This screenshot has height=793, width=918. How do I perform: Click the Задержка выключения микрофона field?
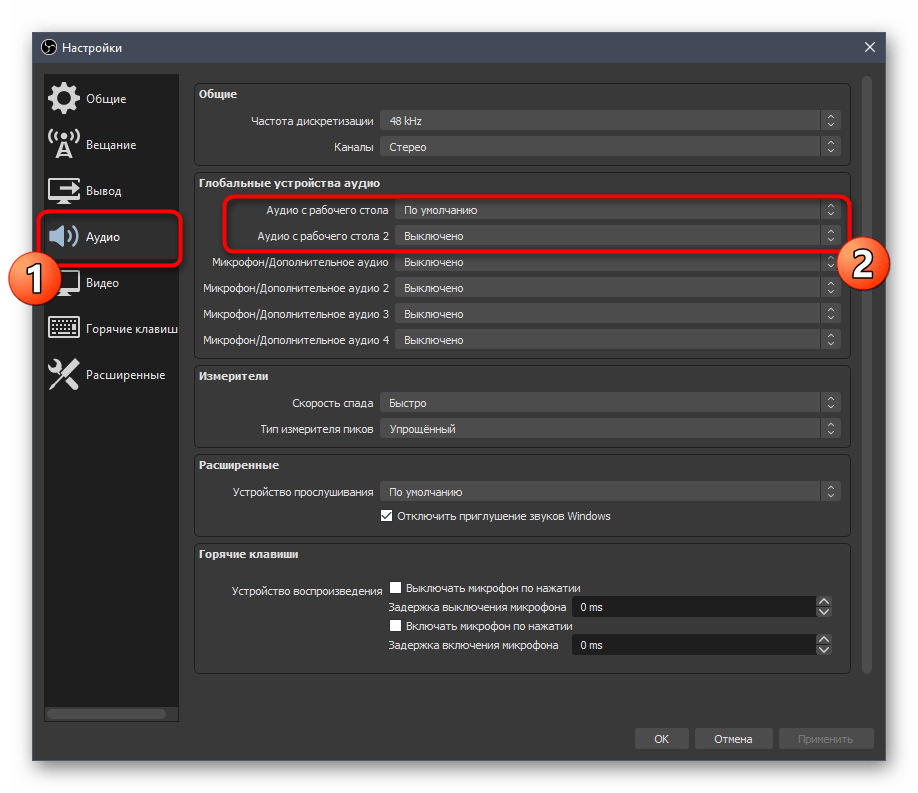tap(693, 607)
